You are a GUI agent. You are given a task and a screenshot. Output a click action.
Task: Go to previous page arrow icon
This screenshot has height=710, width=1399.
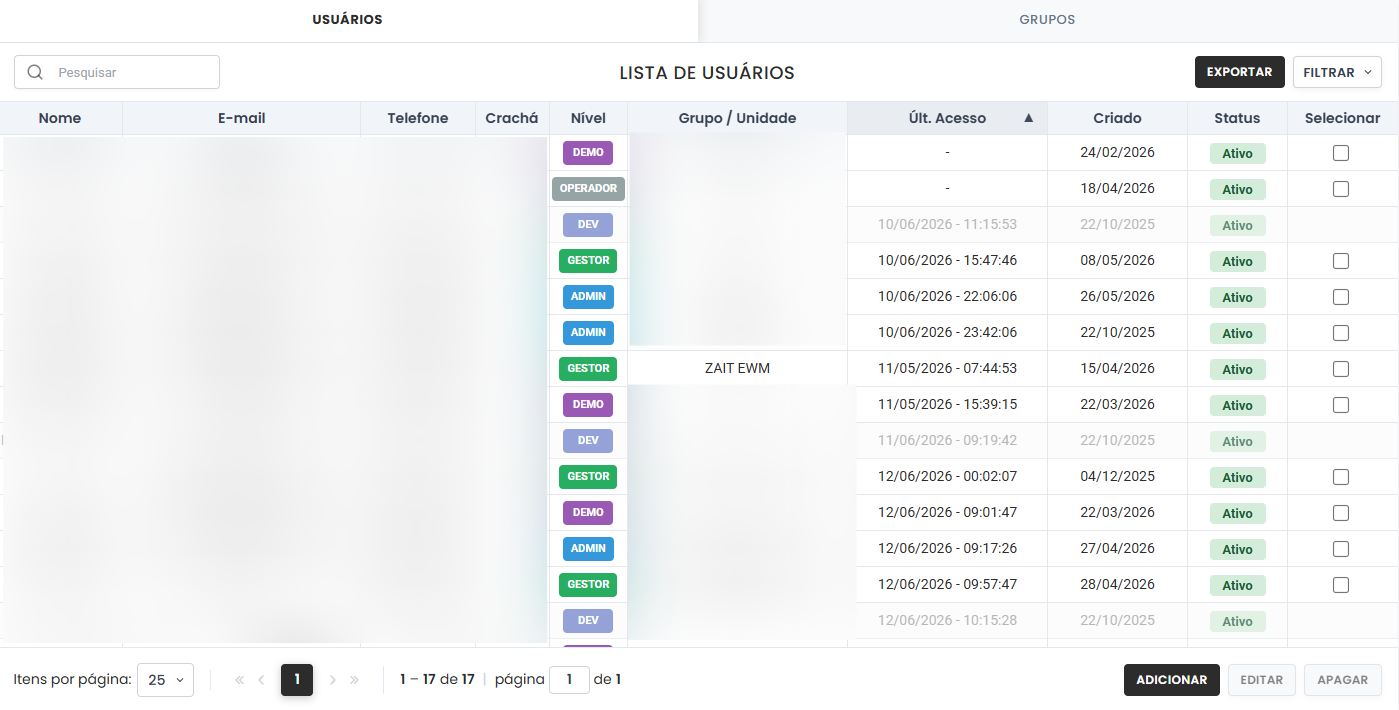point(261,680)
